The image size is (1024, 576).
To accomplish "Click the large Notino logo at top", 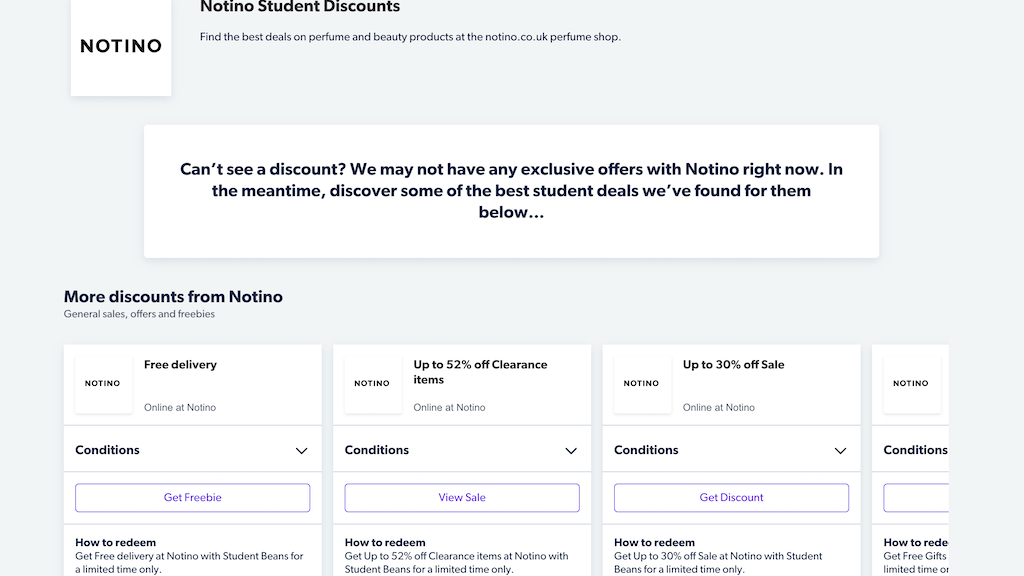I will pyautogui.click(x=121, y=46).
